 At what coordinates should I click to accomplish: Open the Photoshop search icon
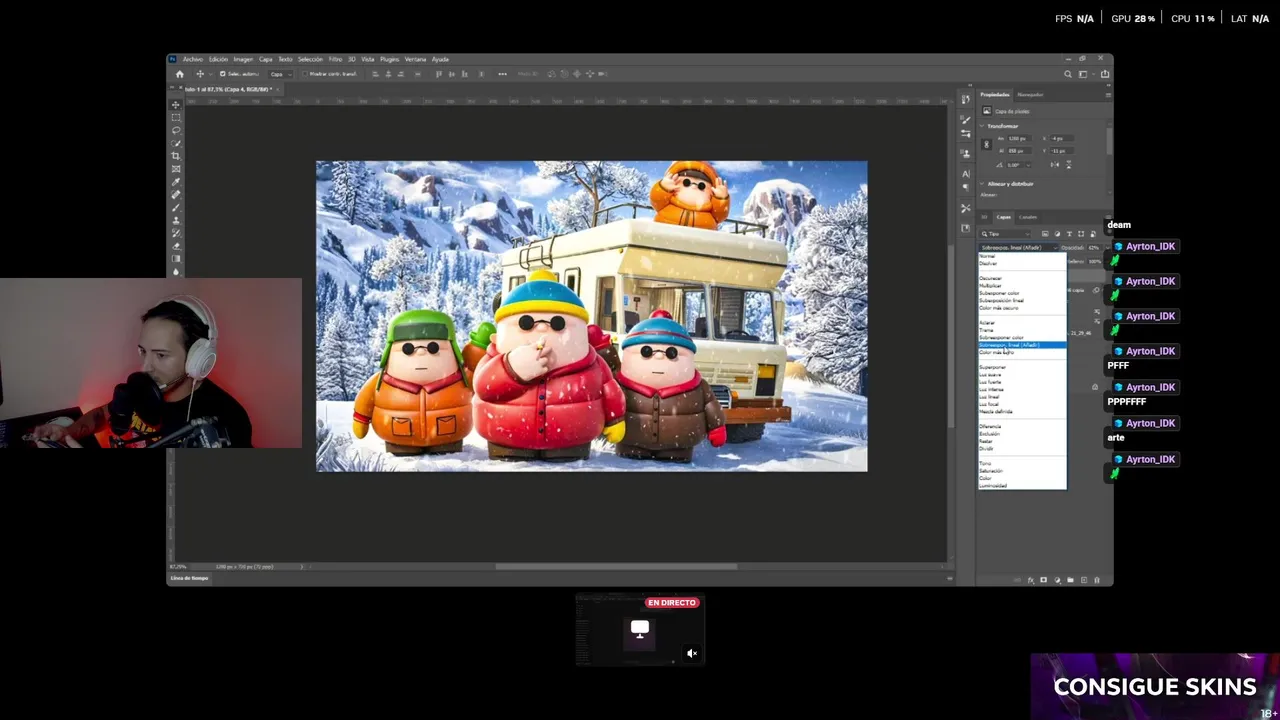pyautogui.click(x=1068, y=74)
